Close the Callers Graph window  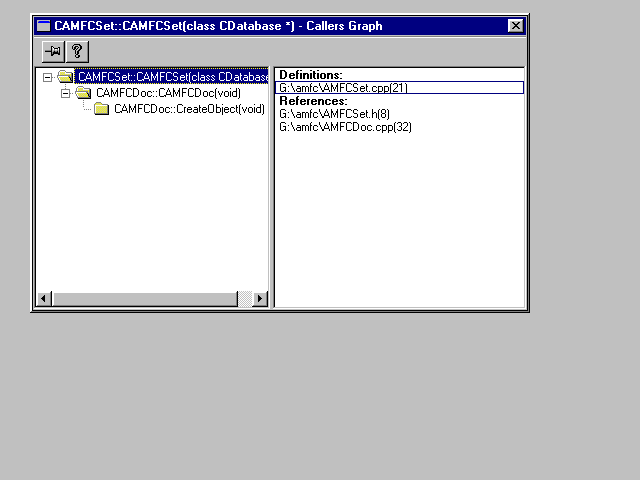pyautogui.click(x=515, y=26)
